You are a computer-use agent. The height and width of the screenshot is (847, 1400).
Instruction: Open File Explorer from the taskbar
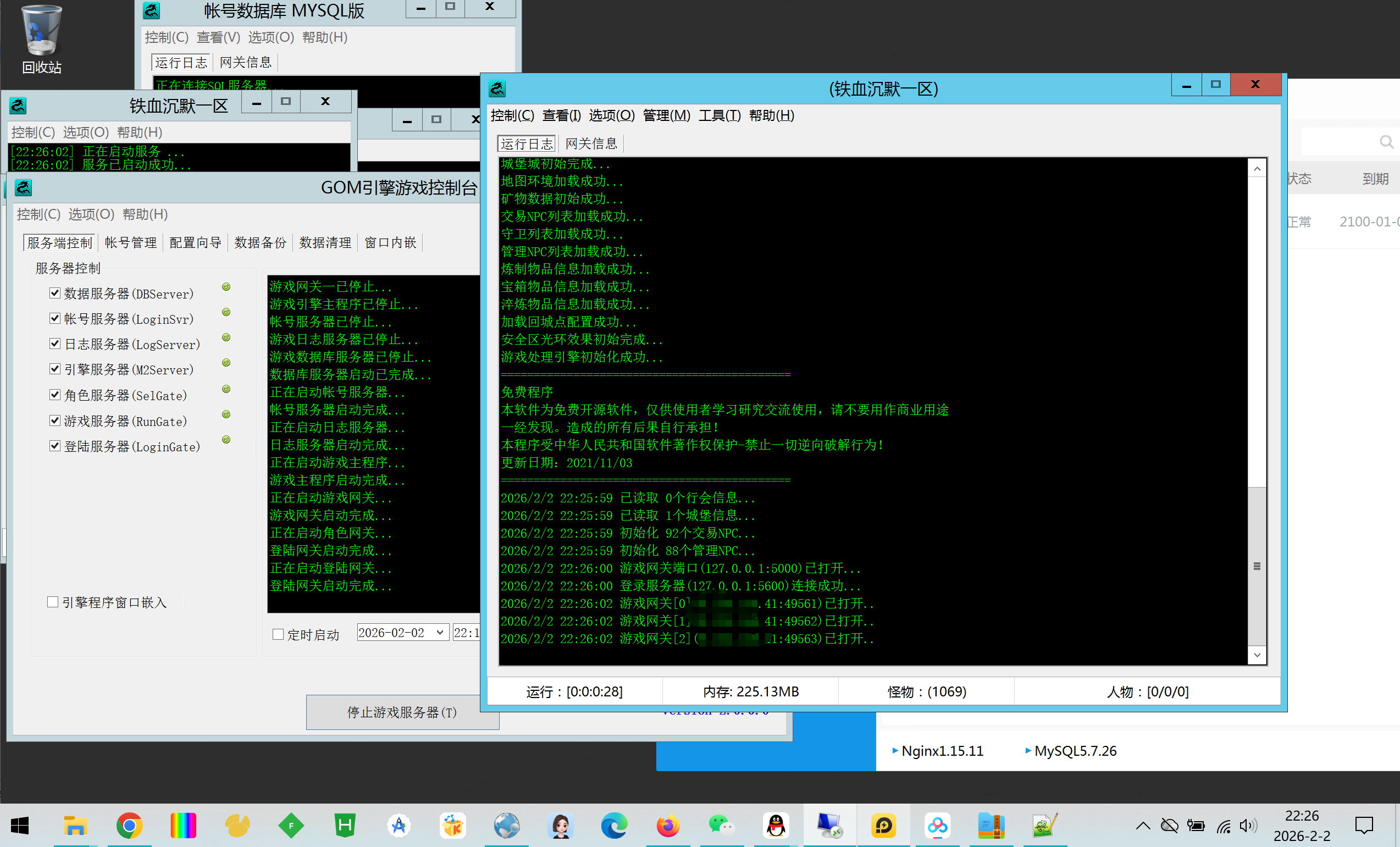point(75,826)
